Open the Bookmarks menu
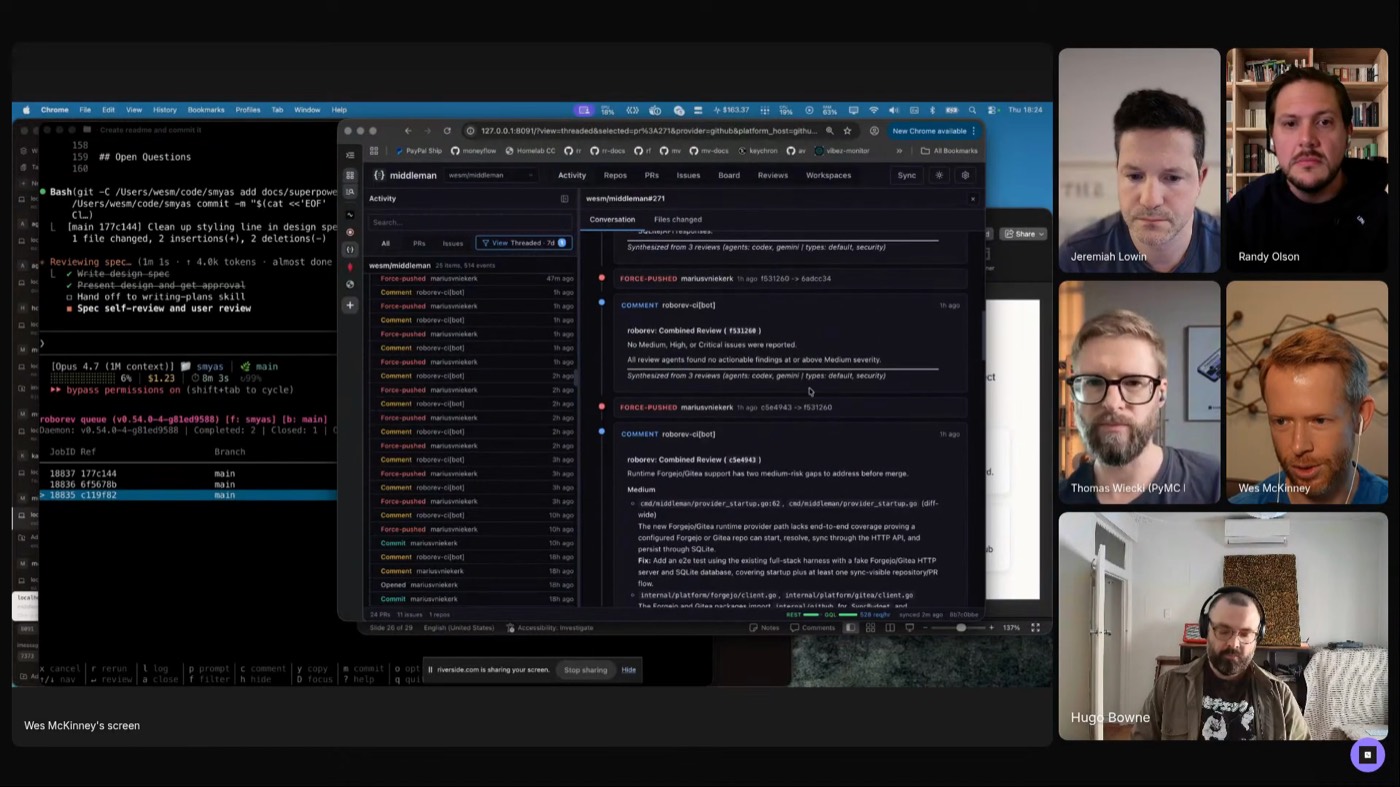Viewport: 1400px width, 787px height. click(x=206, y=110)
